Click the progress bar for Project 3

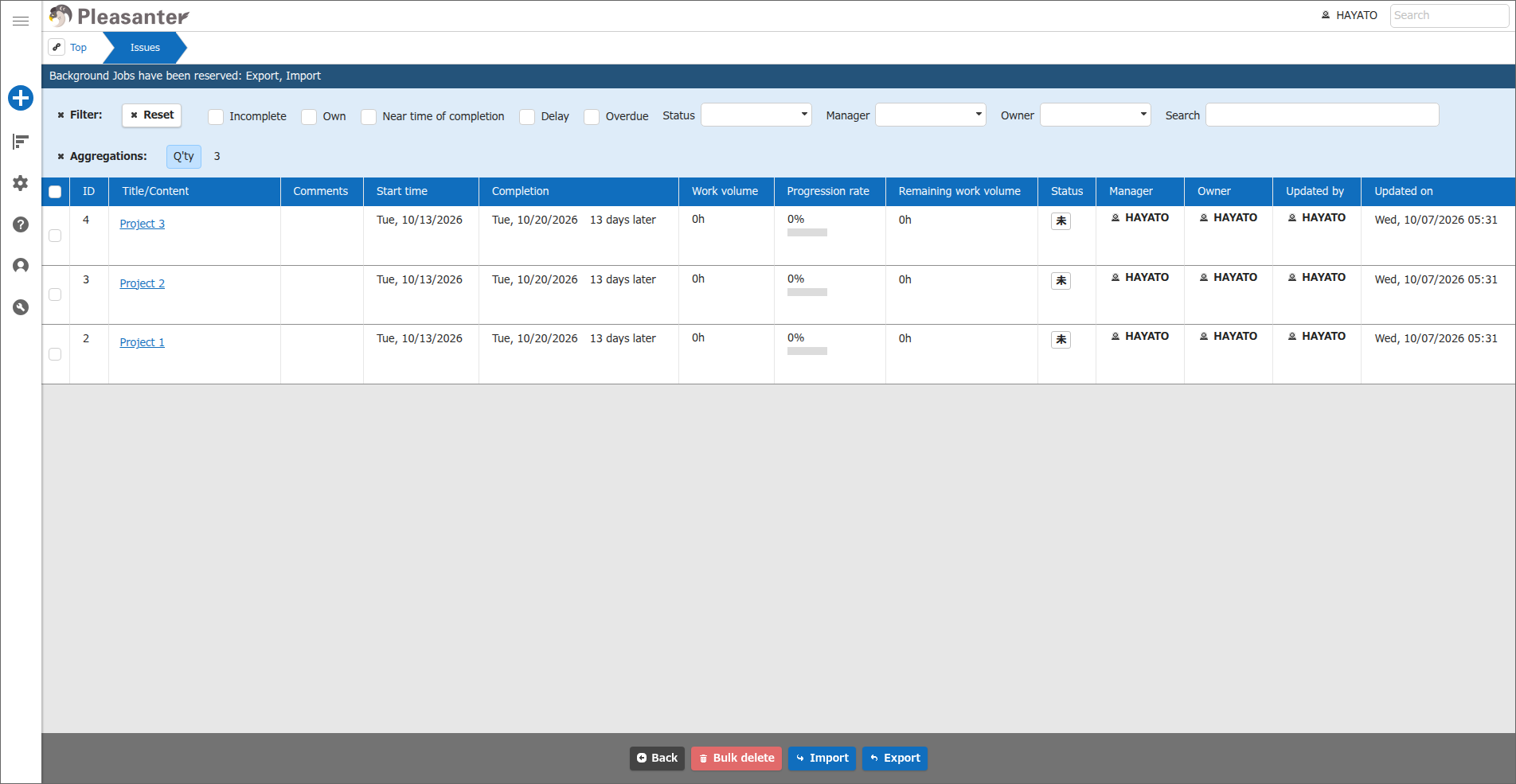click(807, 233)
